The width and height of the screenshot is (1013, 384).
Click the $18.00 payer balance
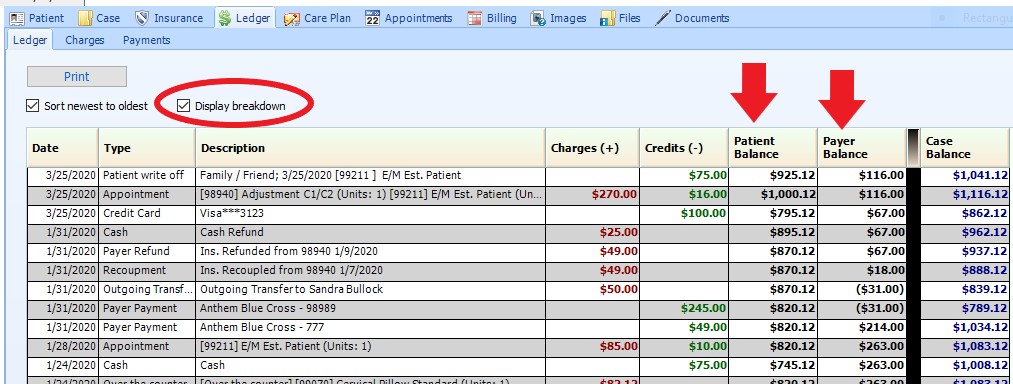884,270
